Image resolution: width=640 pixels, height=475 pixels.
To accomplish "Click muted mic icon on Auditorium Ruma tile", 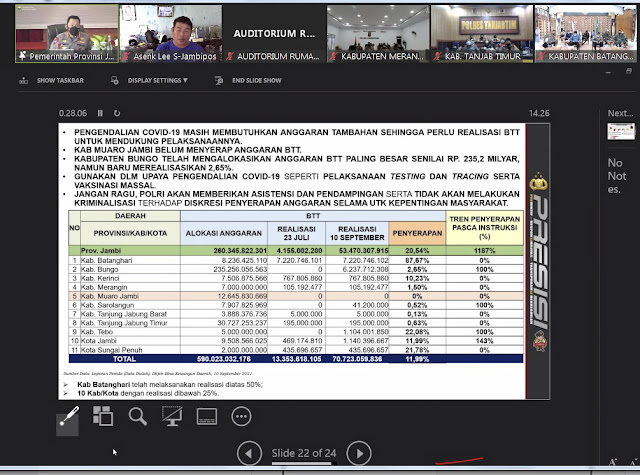I will (x=230, y=56).
